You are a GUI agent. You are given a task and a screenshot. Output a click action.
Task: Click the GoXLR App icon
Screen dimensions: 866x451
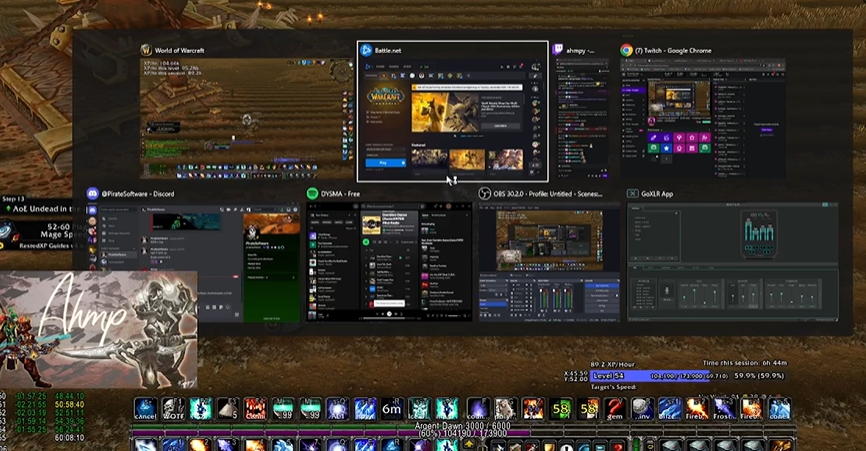(x=632, y=194)
